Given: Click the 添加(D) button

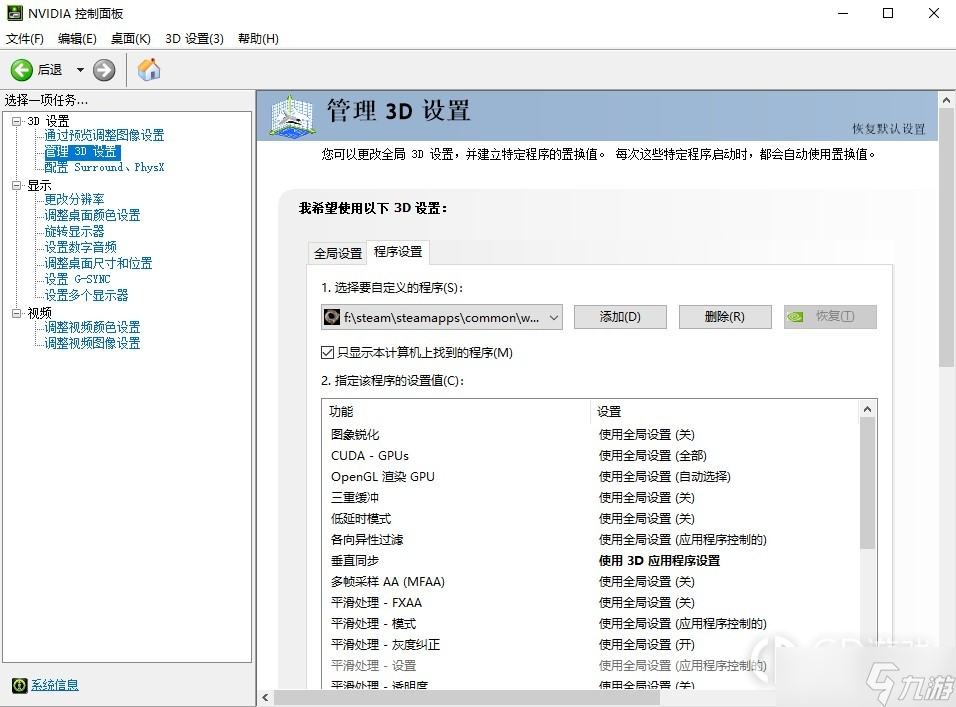Looking at the screenshot, I should [x=619, y=317].
